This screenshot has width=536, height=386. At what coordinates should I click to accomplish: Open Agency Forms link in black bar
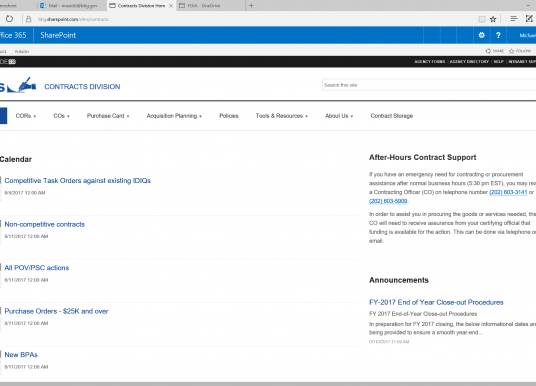(430, 62)
